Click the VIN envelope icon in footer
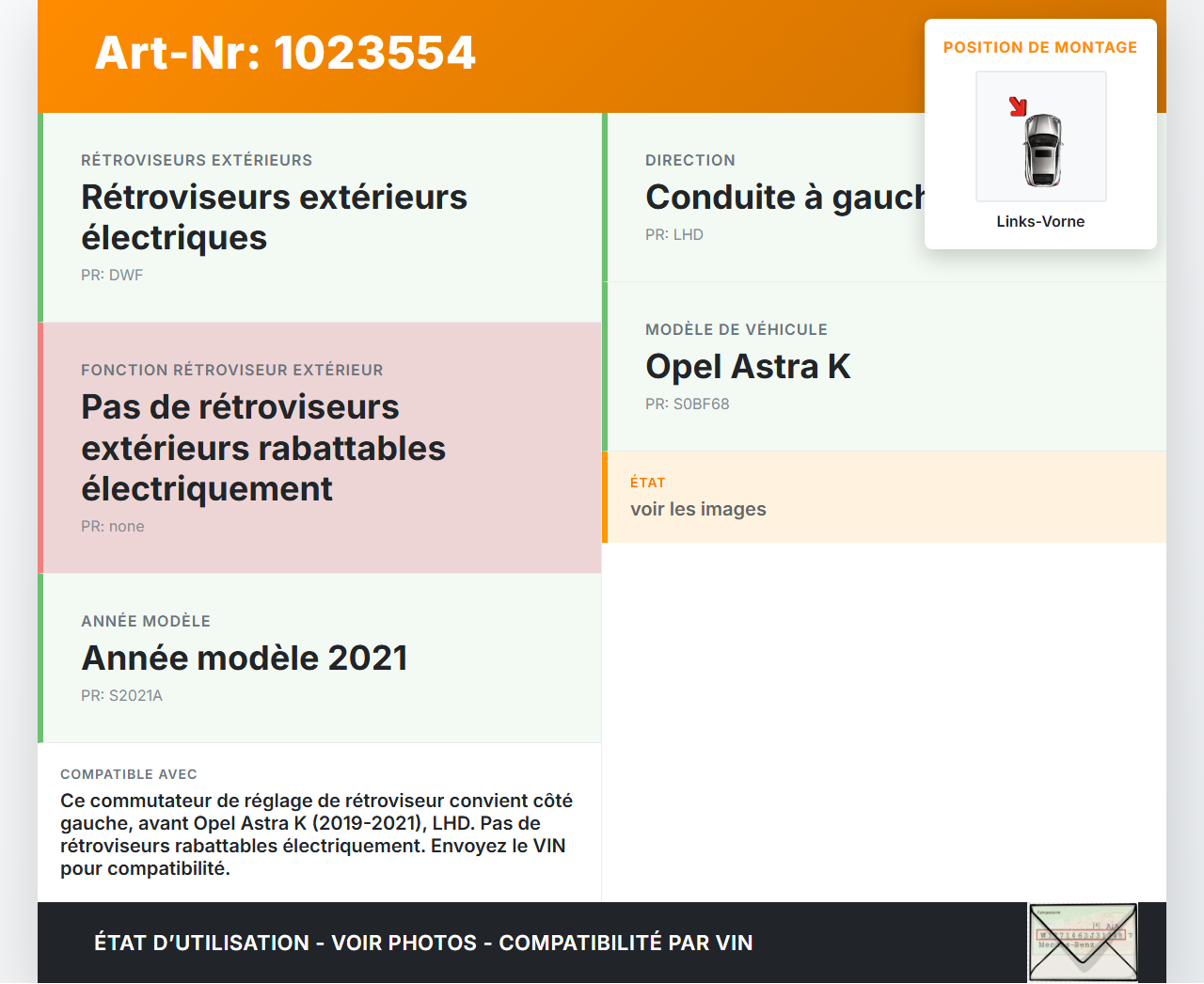1204x984 pixels. pos(1083,942)
